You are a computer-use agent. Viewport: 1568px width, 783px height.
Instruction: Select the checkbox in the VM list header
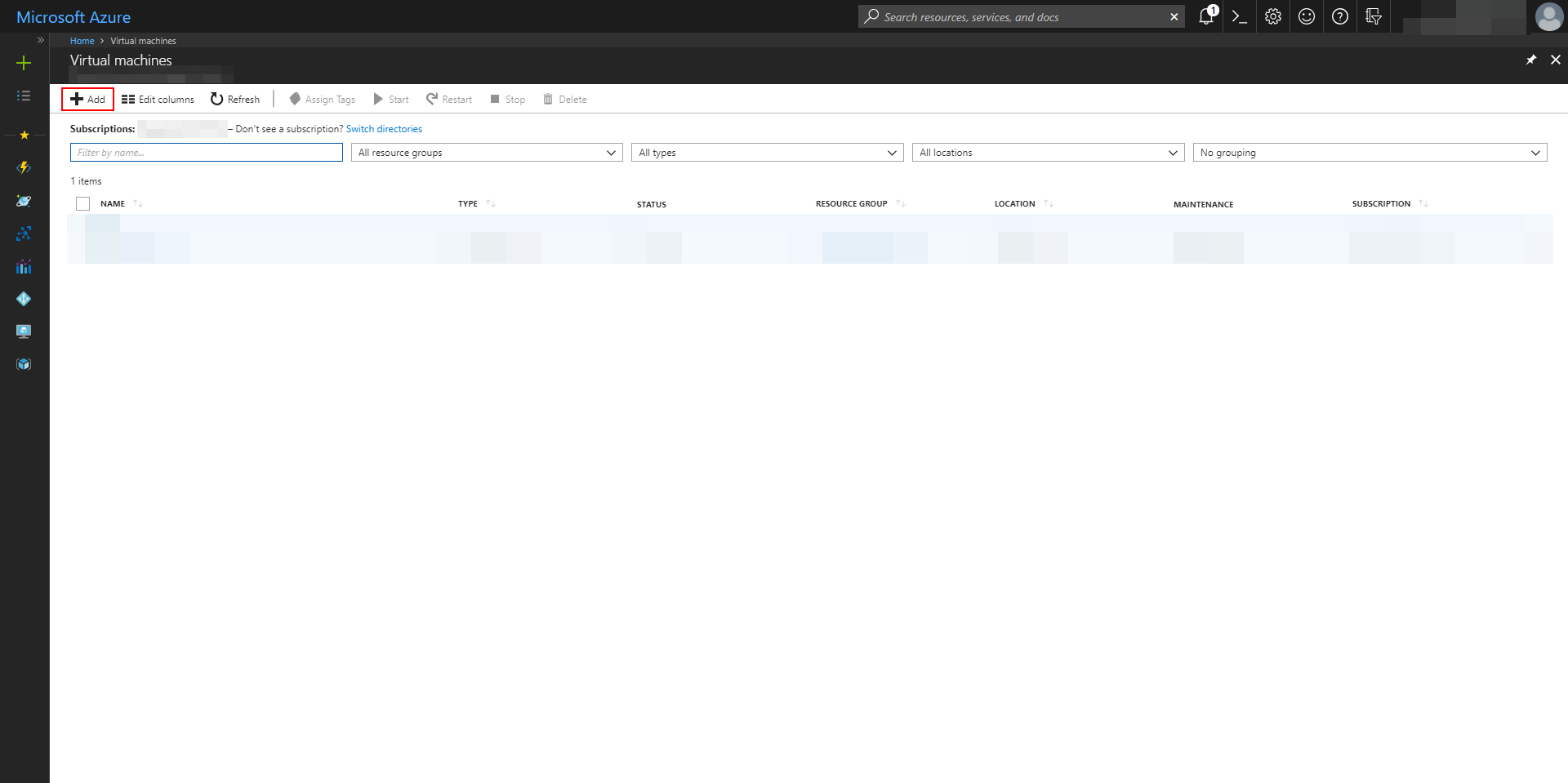[82, 203]
